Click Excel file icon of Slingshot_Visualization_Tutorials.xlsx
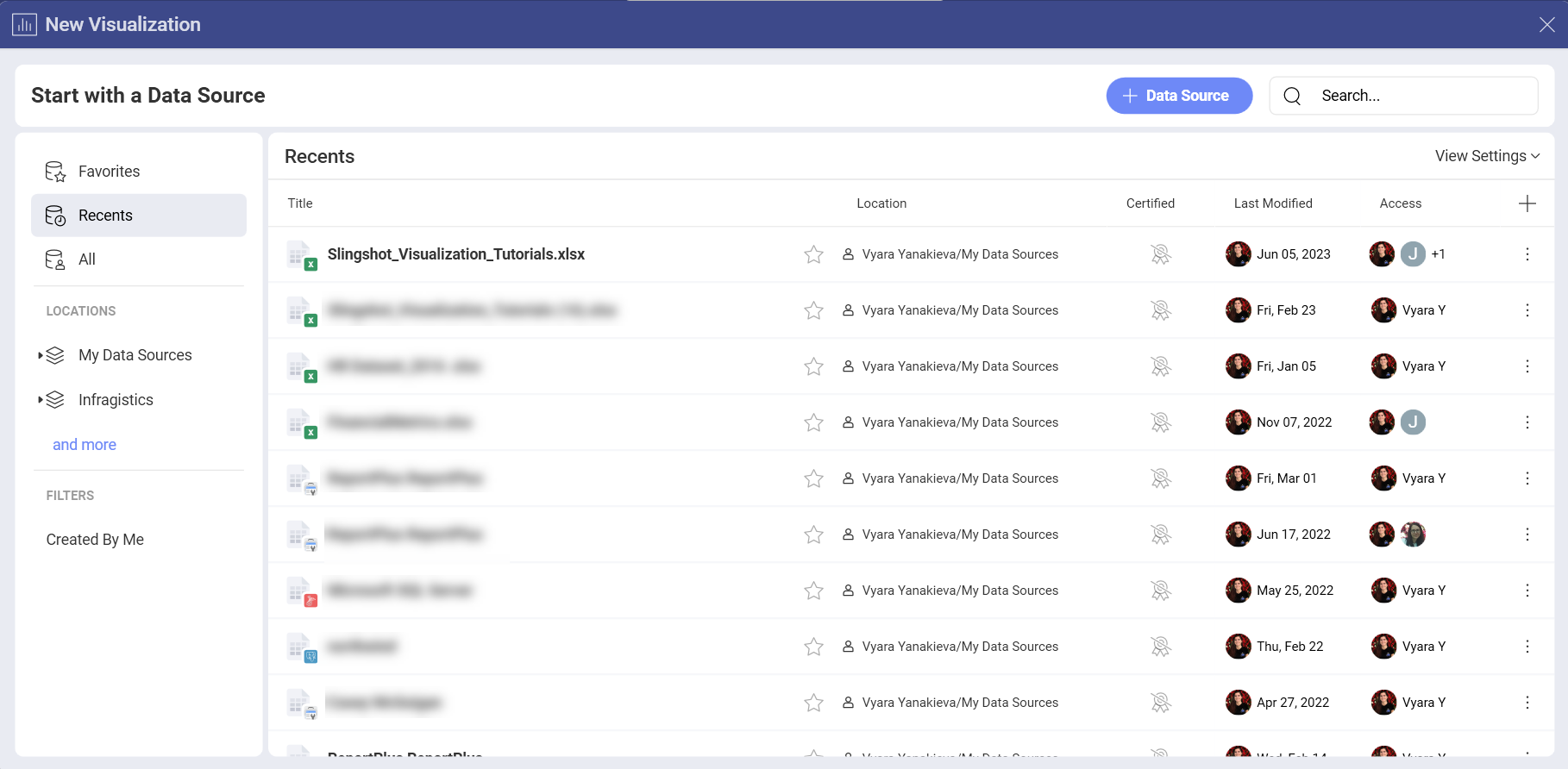 [302, 255]
